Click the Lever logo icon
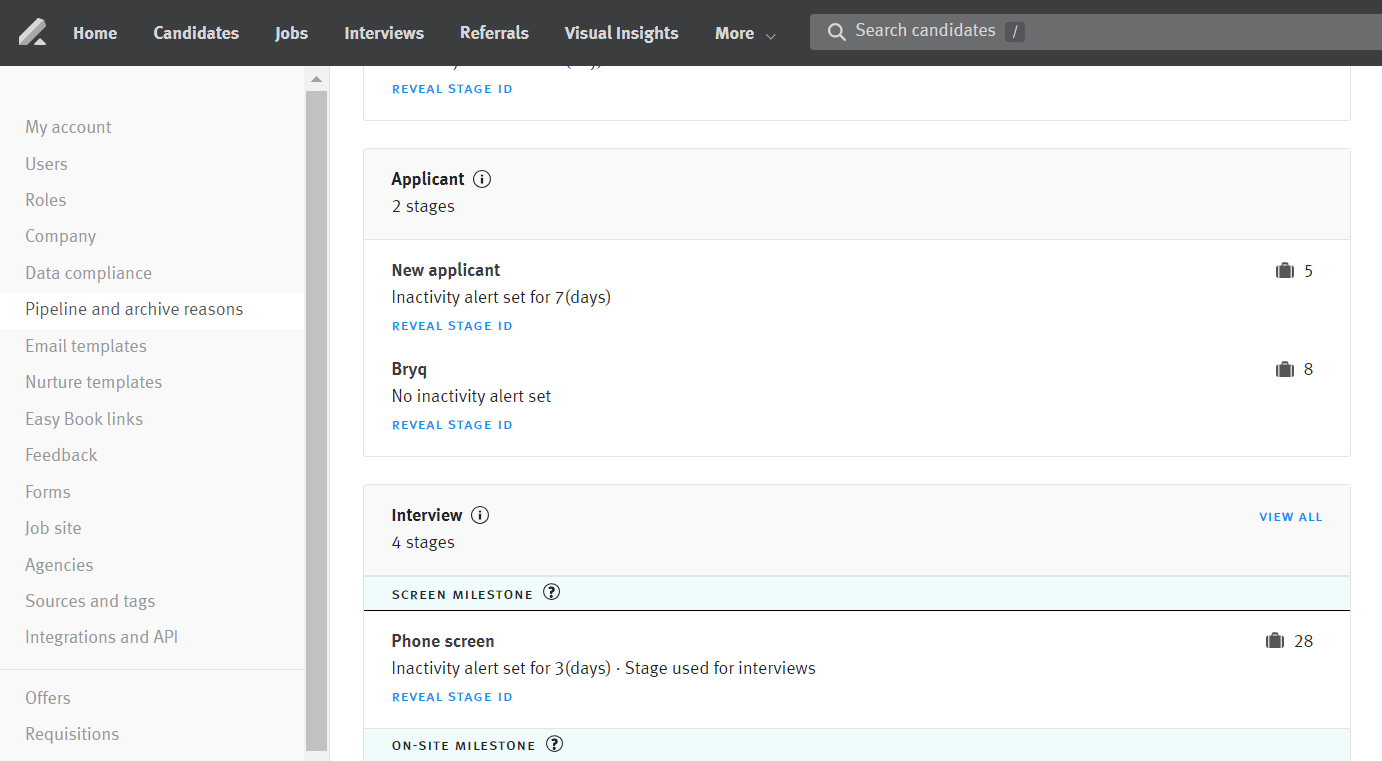Screen dimensions: 1382x761 [33, 33]
